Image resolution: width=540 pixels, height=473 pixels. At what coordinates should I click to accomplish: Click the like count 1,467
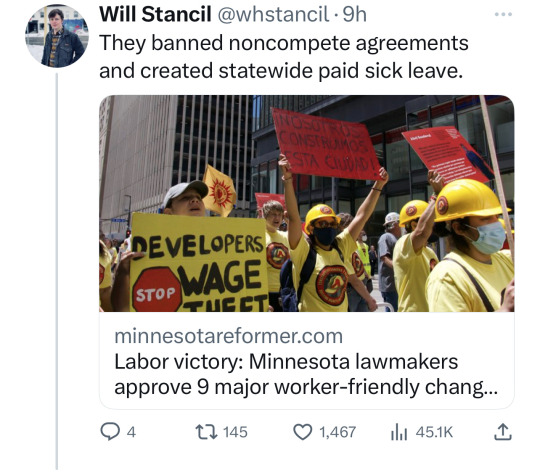(338, 432)
